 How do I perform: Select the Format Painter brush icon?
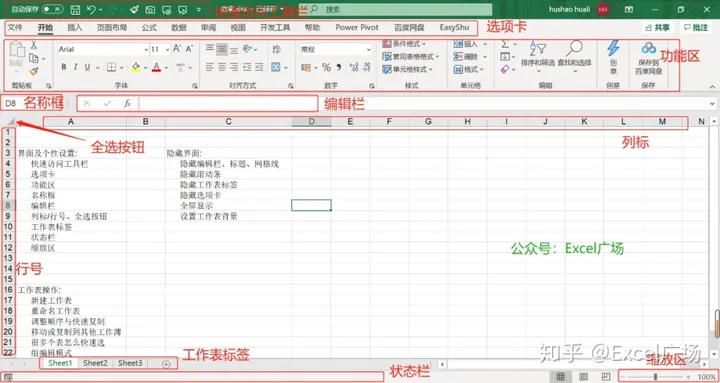(x=34, y=71)
